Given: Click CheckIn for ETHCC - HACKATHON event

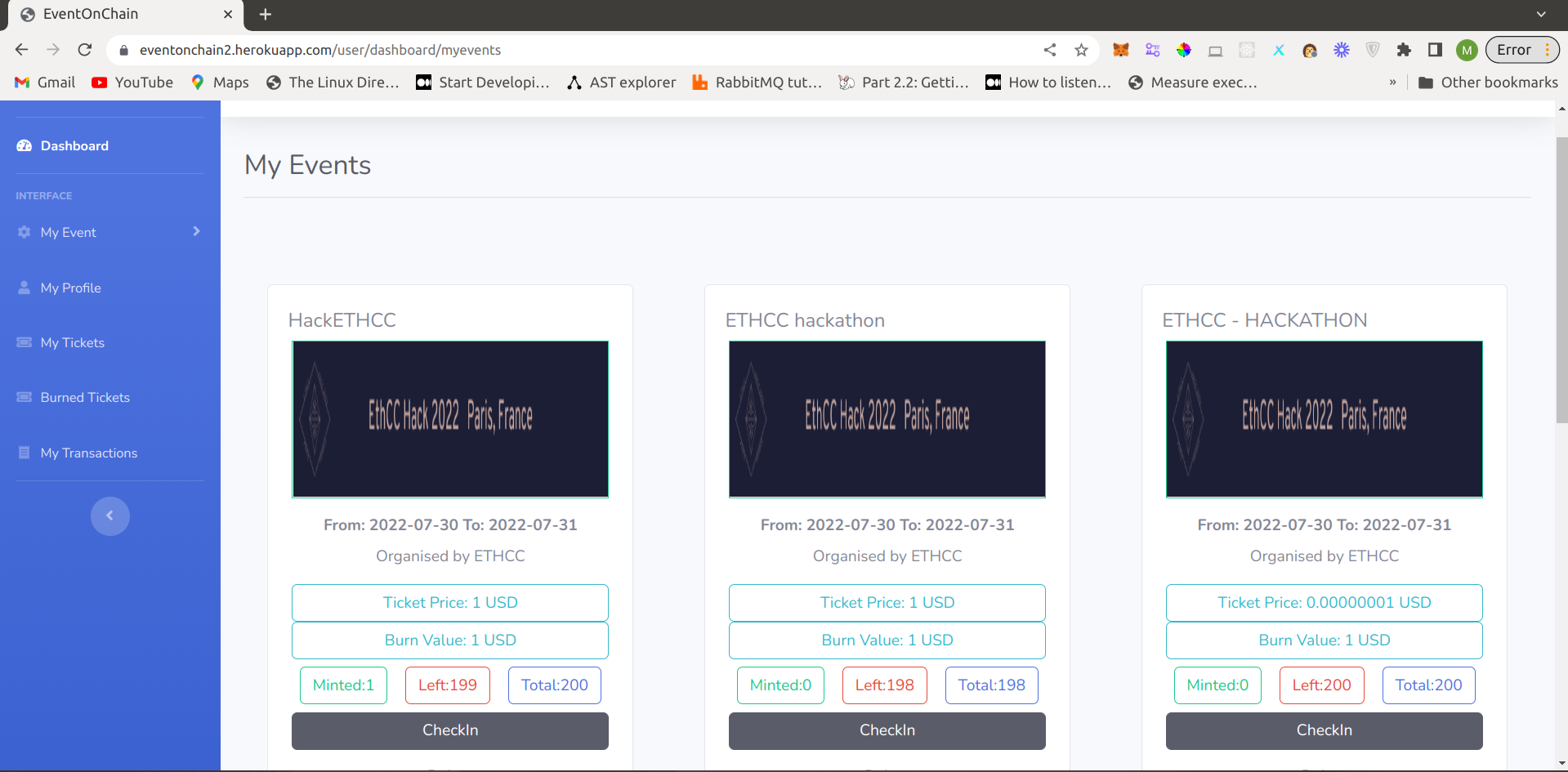Looking at the screenshot, I should (1325, 730).
